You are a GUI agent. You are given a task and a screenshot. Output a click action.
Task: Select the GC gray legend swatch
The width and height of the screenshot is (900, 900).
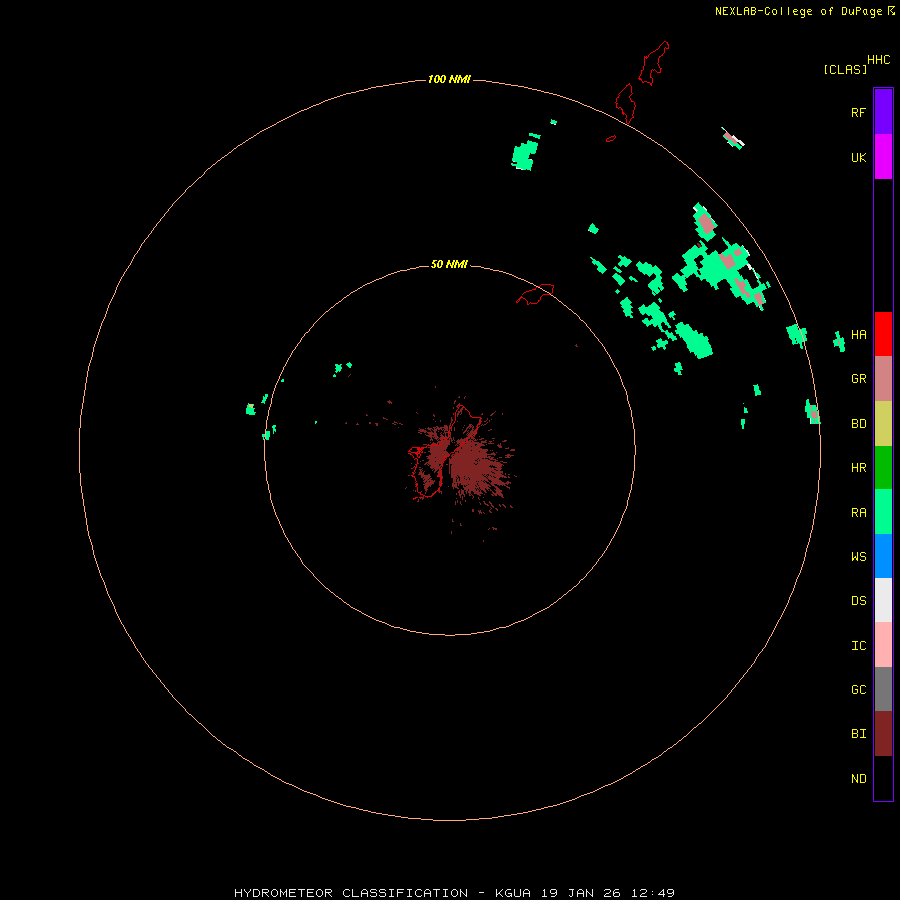(x=883, y=689)
